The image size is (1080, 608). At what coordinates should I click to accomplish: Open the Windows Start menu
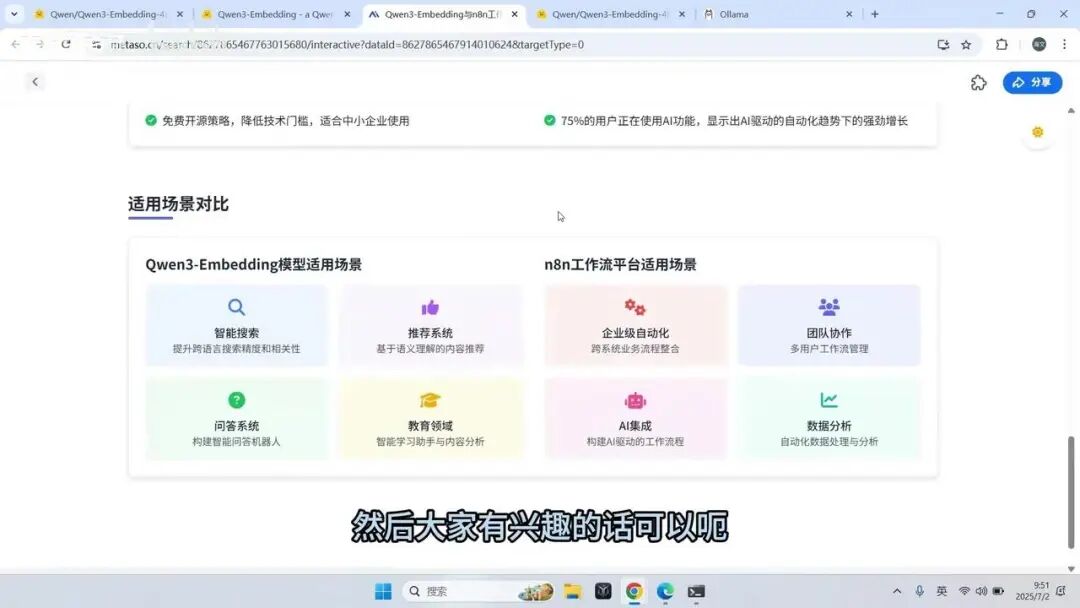pos(383,591)
